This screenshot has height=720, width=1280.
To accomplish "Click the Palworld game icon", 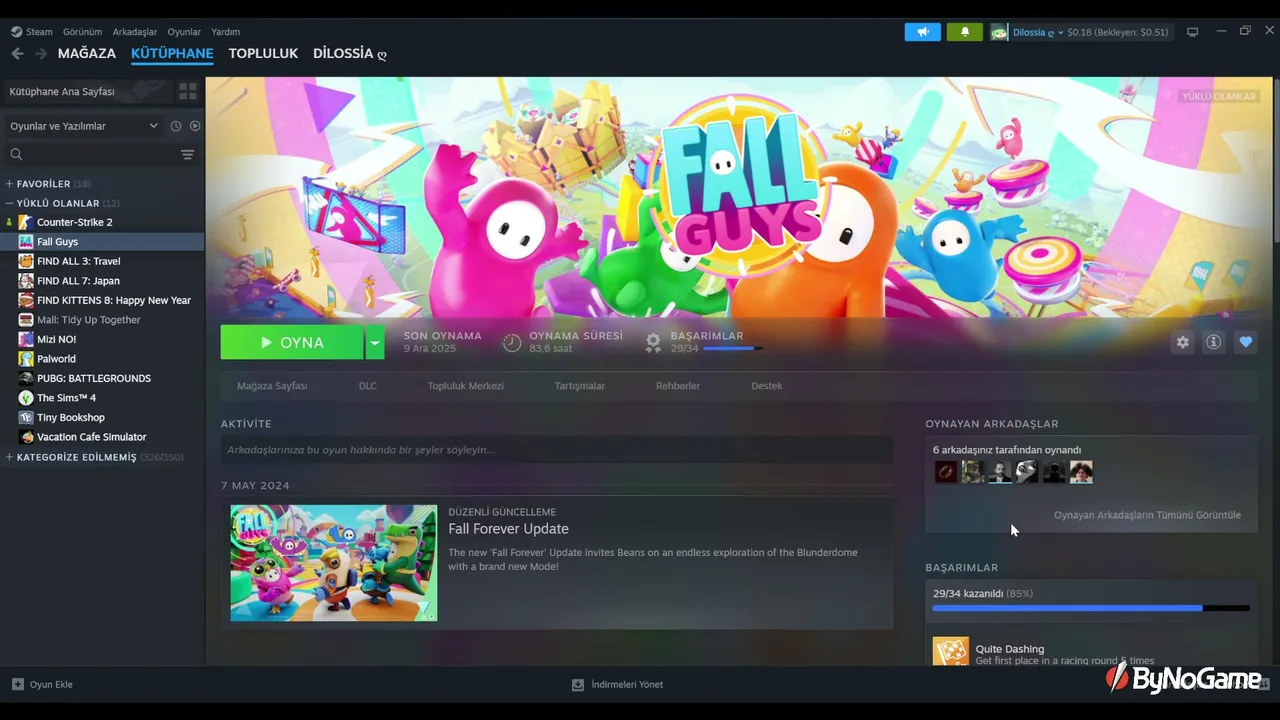I will tap(26, 359).
